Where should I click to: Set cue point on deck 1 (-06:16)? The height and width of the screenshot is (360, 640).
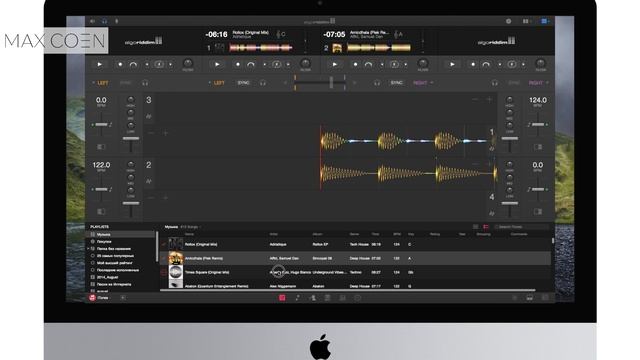pos(238,64)
